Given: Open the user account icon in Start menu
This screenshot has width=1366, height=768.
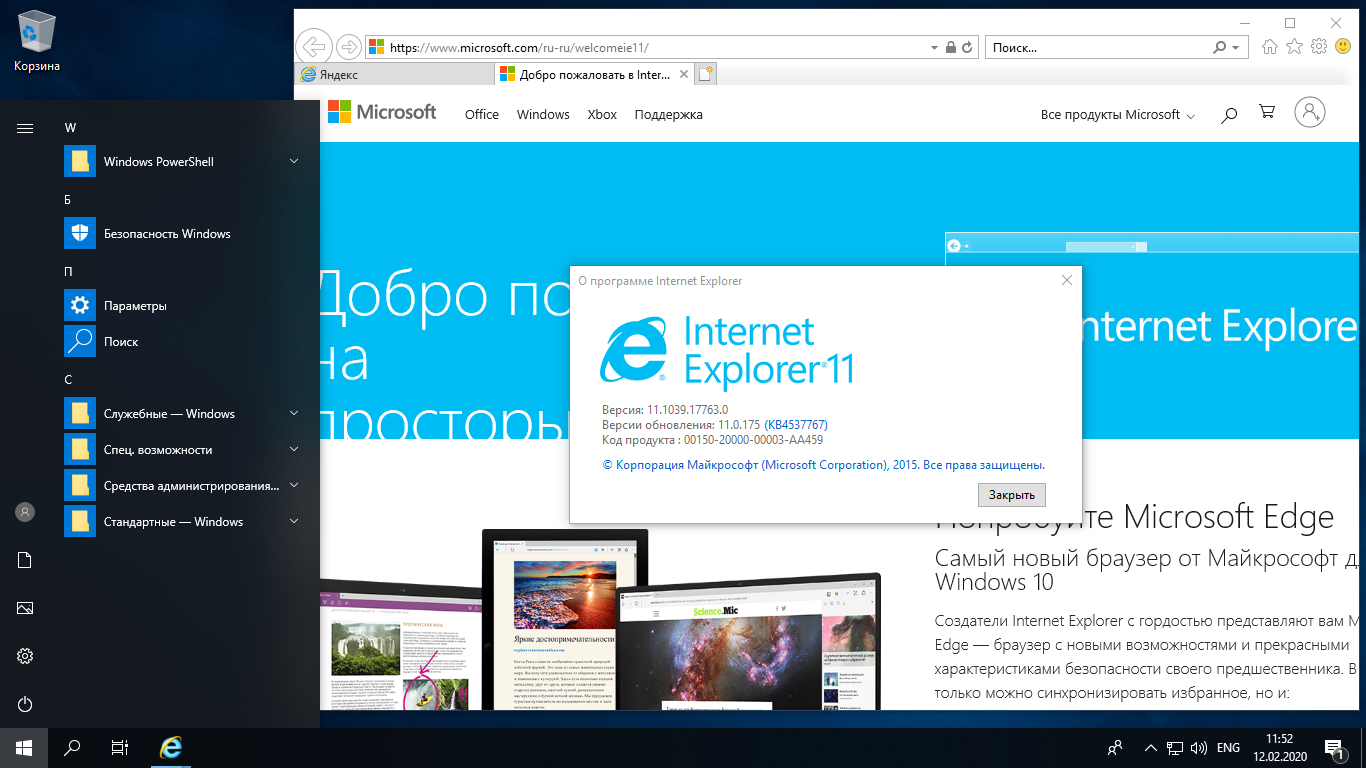Looking at the screenshot, I should pos(25,512).
